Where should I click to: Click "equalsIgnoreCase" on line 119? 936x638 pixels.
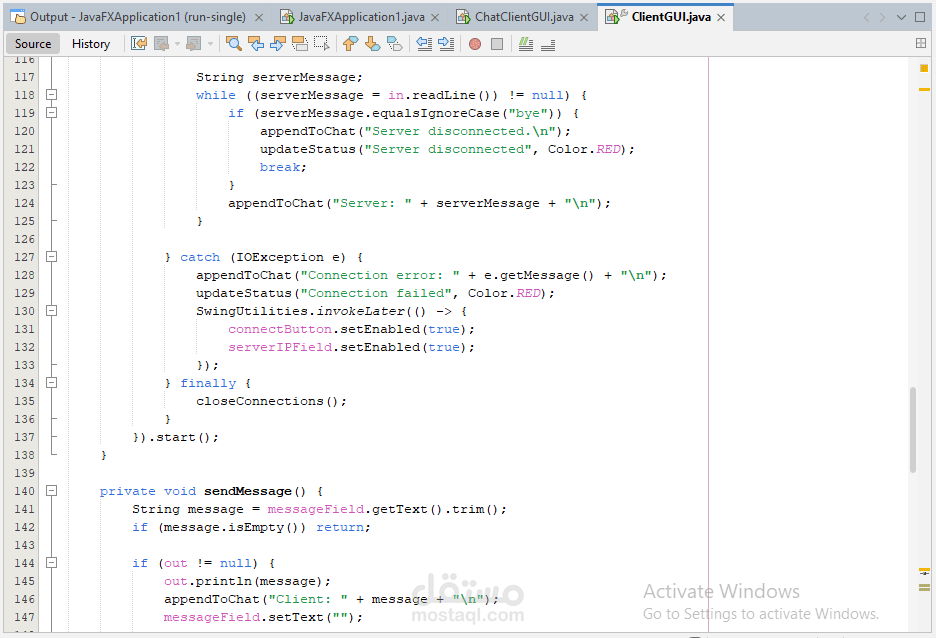click(436, 113)
